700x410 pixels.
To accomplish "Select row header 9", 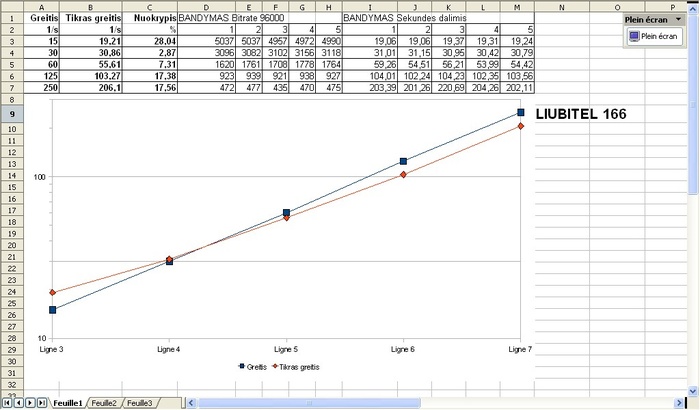I will coord(10,115).
